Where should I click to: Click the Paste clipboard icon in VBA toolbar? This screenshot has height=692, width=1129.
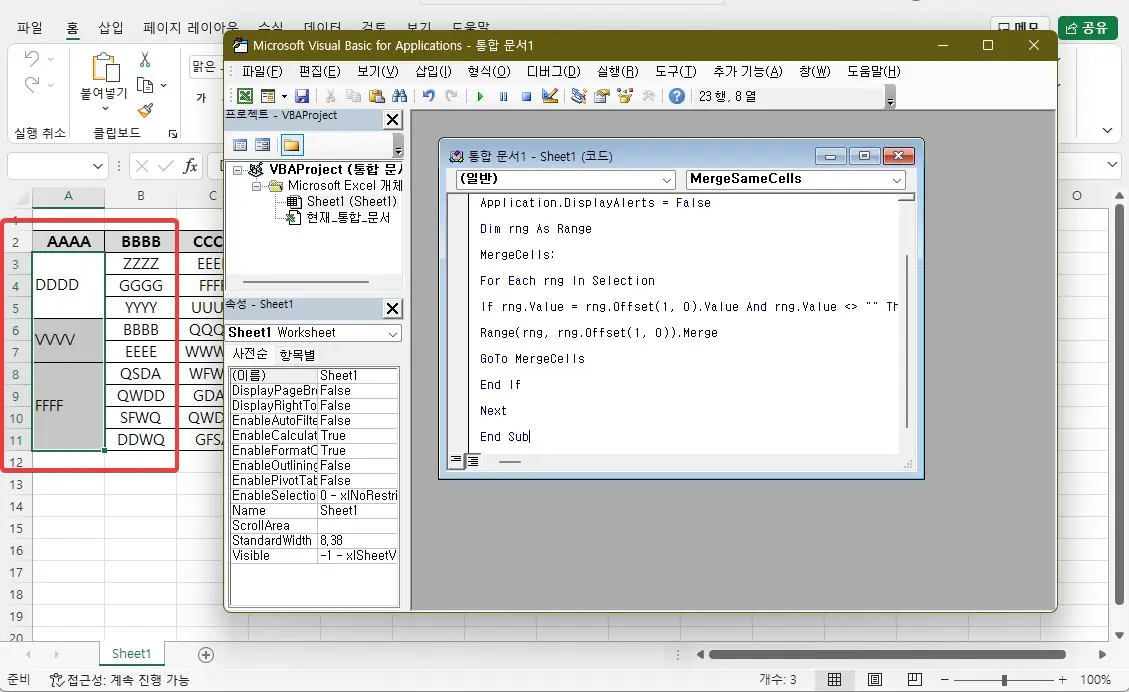pyautogui.click(x=376, y=96)
